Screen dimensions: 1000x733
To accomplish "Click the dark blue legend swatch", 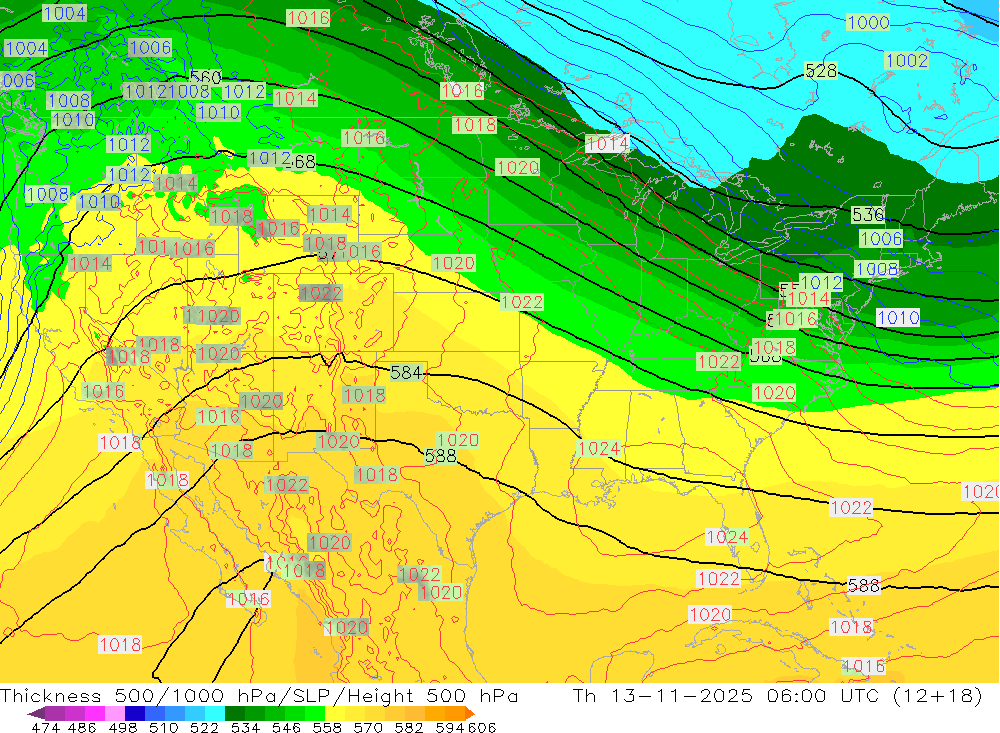I will pyautogui.click(x=135, y=713).
